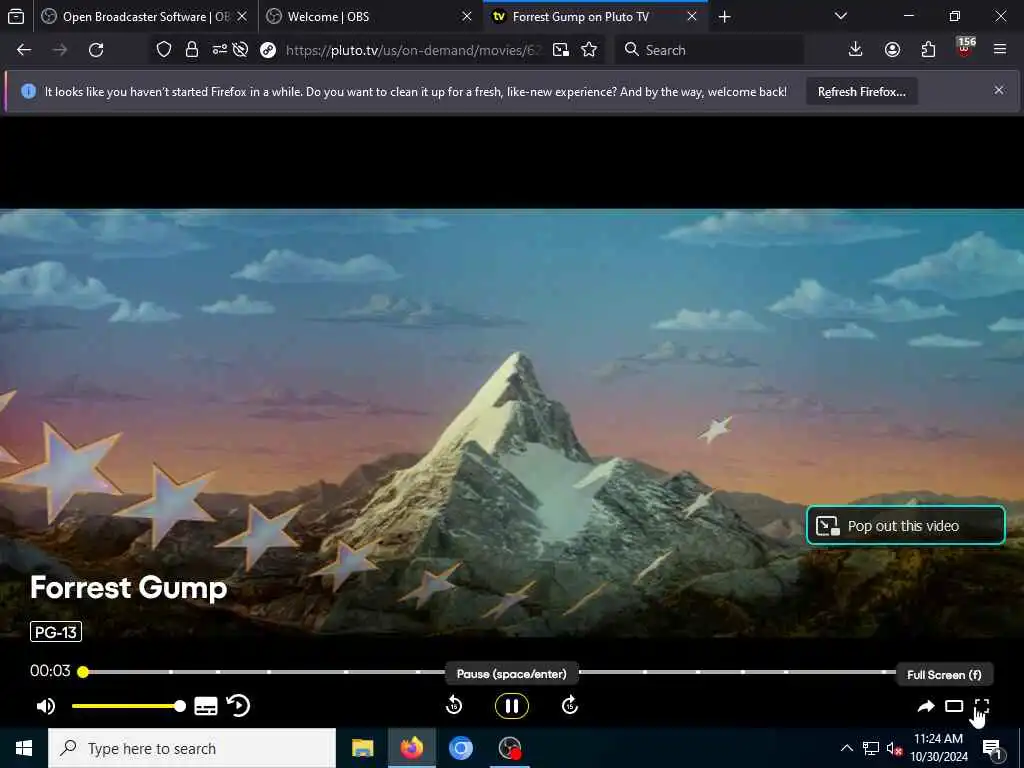Click the video progress bar handle
Viewport: 1024px width, 768px height.
point(83,672)
